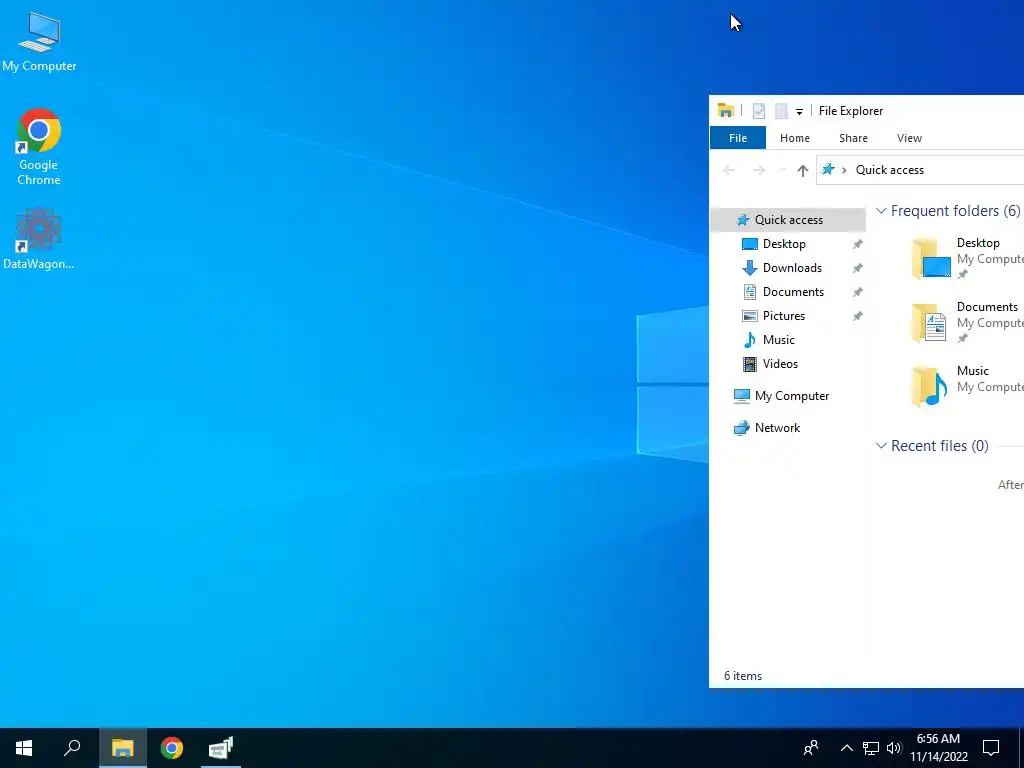Open recent locations dropdown arrow
This screenshot has height=768, width=1024.
tap(782, 170)
